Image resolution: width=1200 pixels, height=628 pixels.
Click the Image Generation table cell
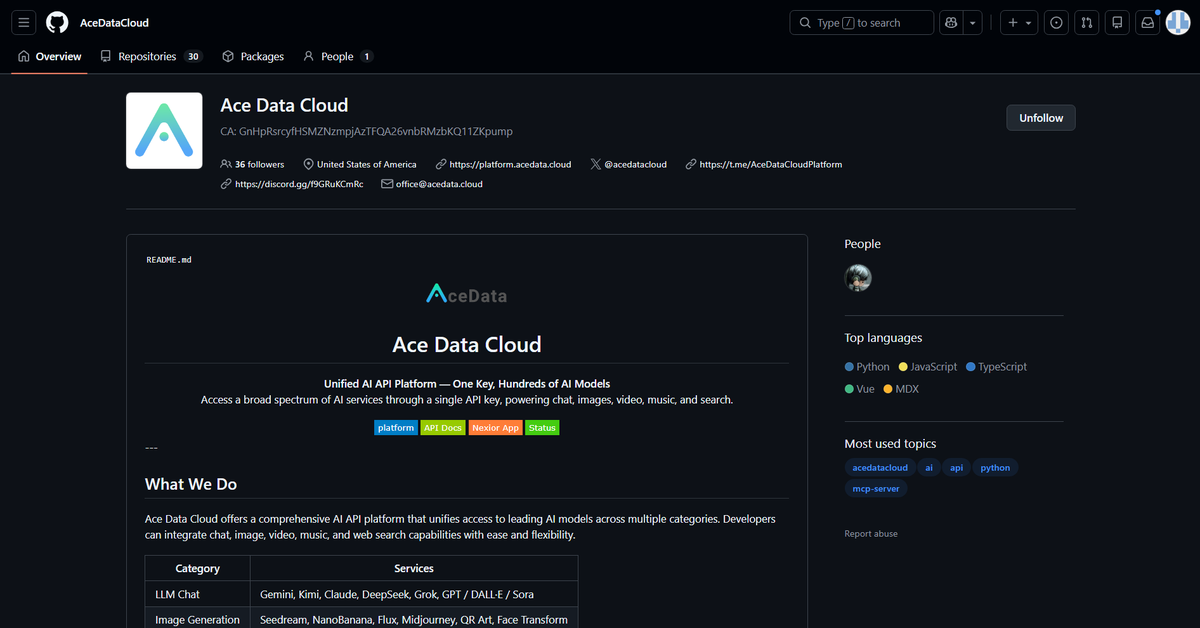point(197,620)
